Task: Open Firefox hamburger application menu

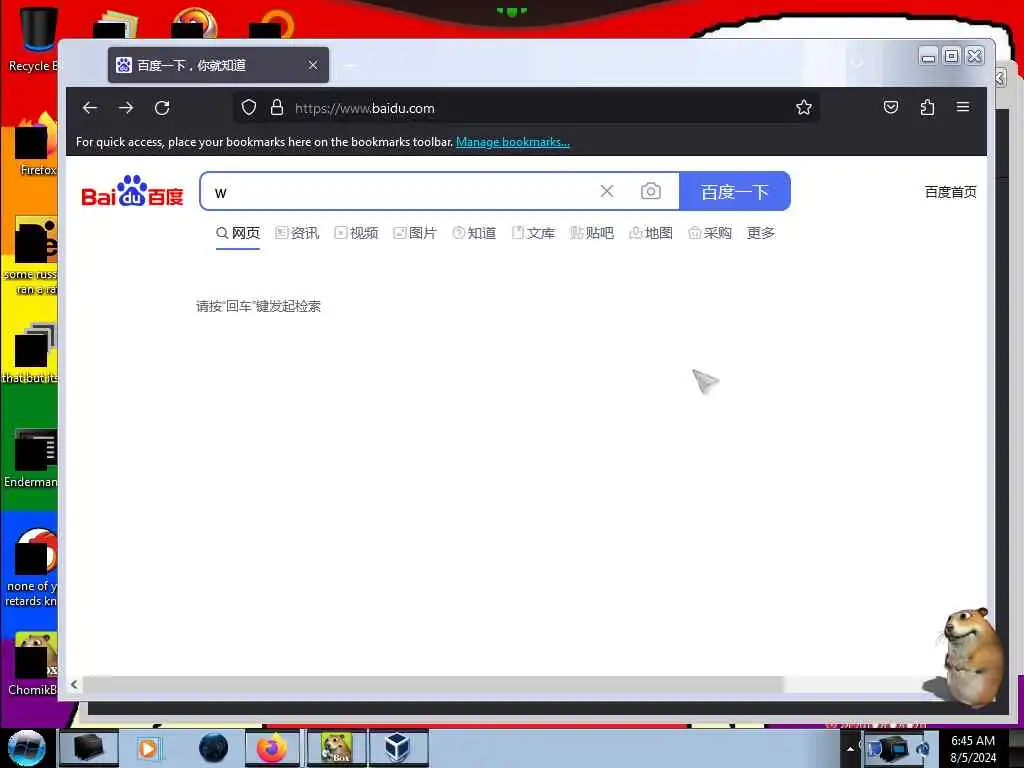Action: click(963, 107)
